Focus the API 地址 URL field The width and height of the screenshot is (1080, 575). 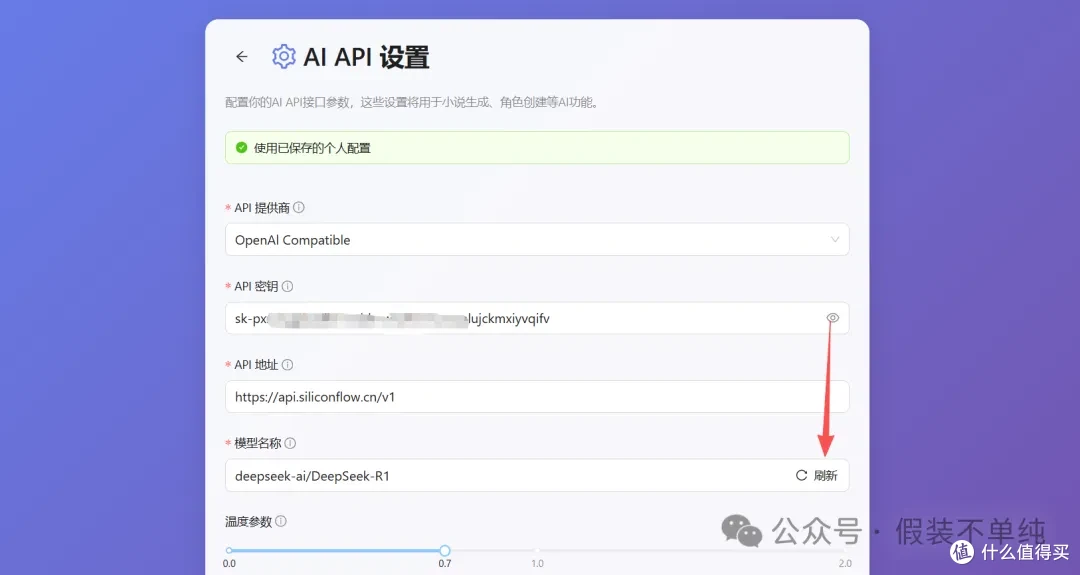point(537,397)
